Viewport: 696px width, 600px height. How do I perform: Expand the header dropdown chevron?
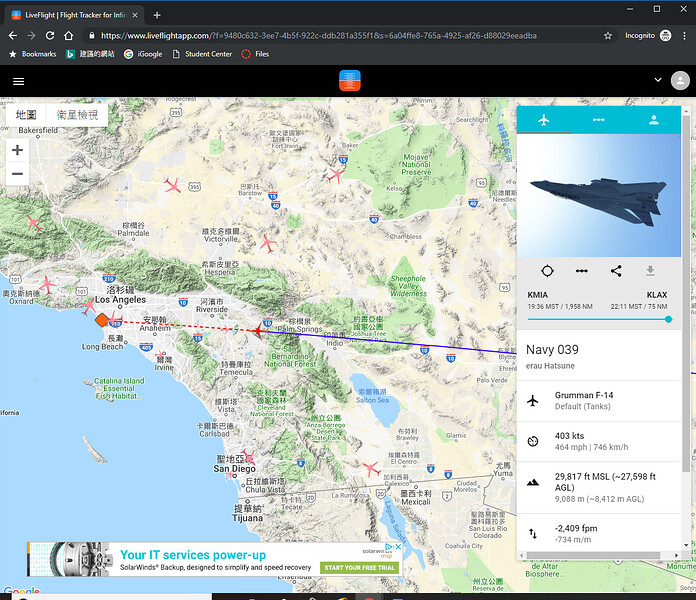(x=658, y=80)
